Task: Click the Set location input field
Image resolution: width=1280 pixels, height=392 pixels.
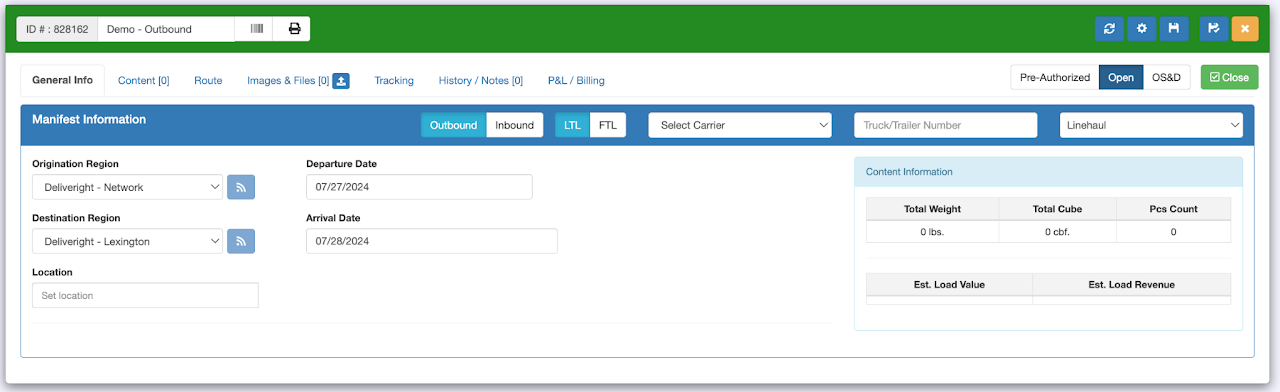Action: coord(145,295)
